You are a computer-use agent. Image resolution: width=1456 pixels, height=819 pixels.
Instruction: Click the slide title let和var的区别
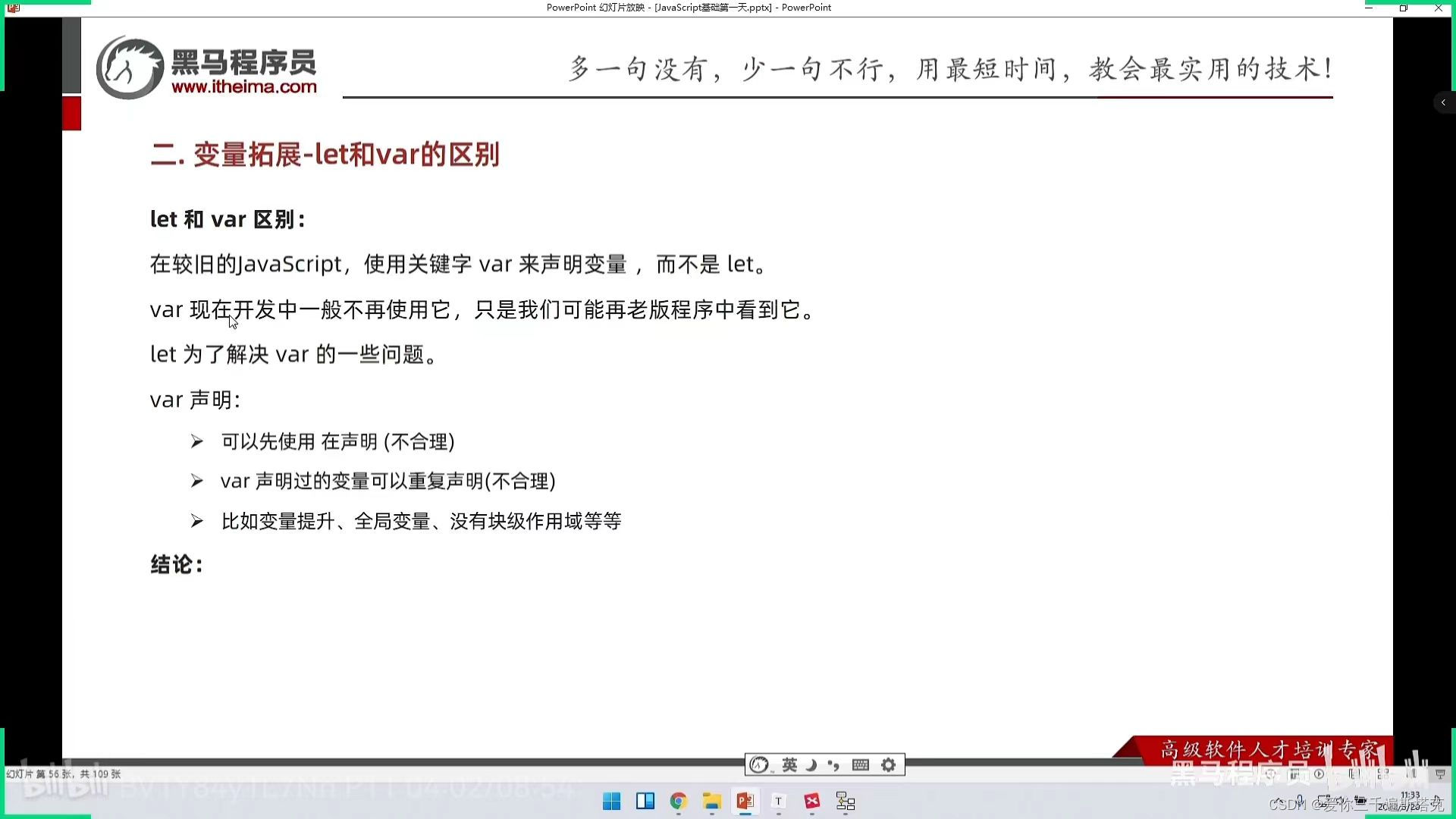coord(325,155)
